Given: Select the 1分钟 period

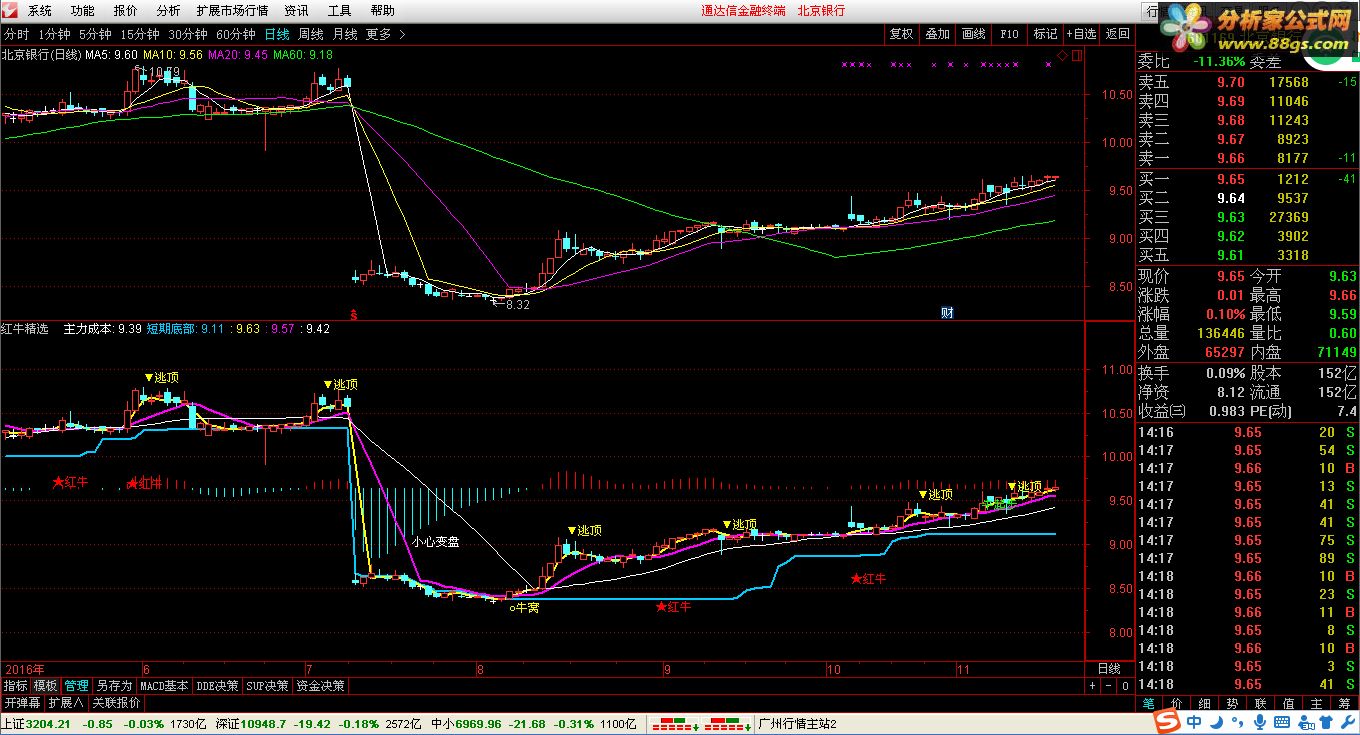Looking at the screenshot, I should [54, 34].
